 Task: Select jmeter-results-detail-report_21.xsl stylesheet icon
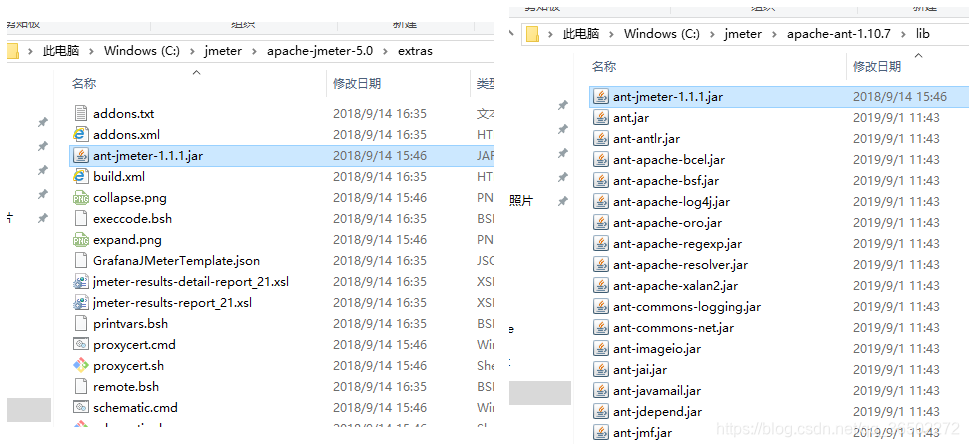(80, 282)
